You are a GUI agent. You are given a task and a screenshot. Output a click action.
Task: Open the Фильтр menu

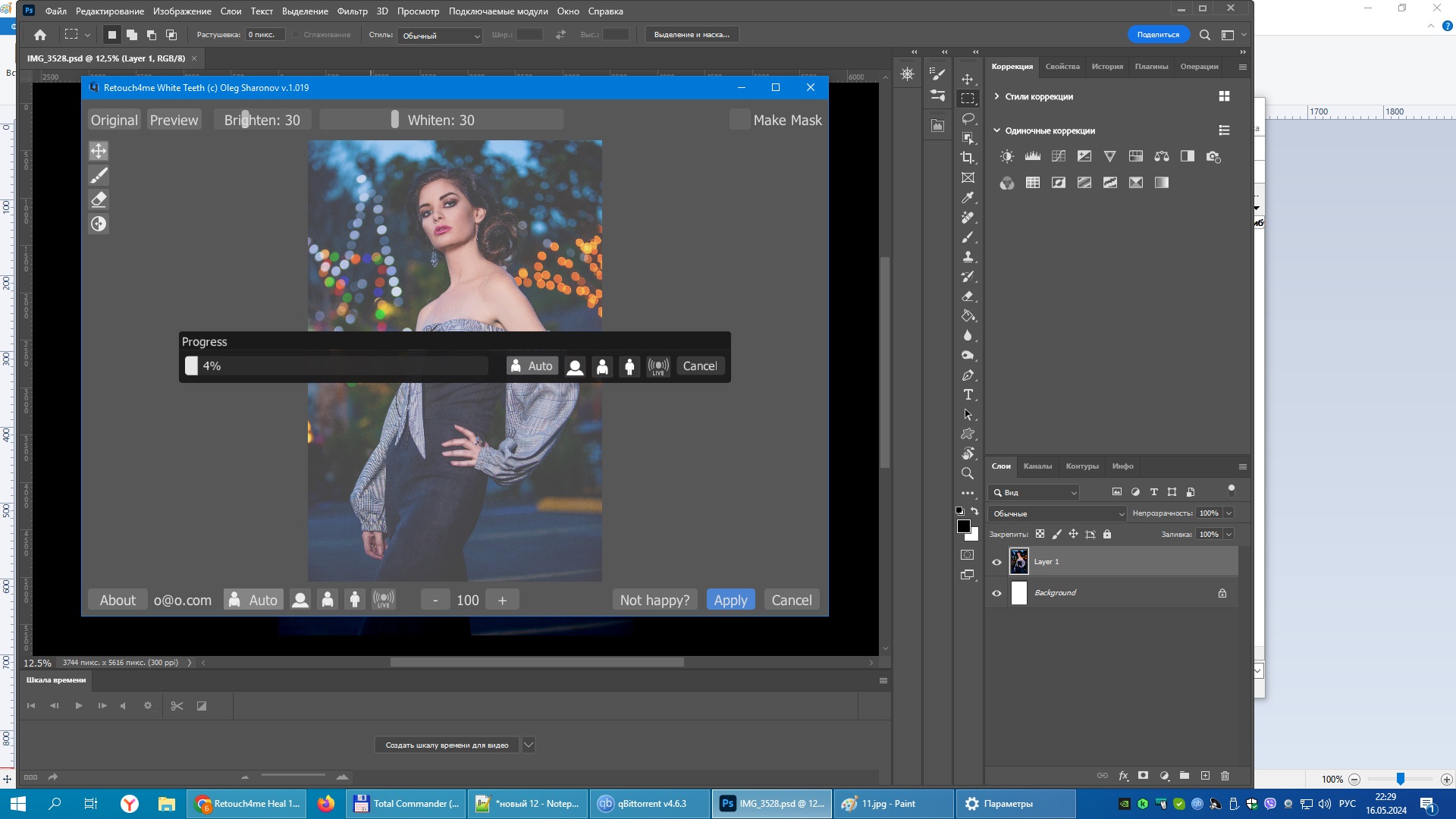(352, 11)
